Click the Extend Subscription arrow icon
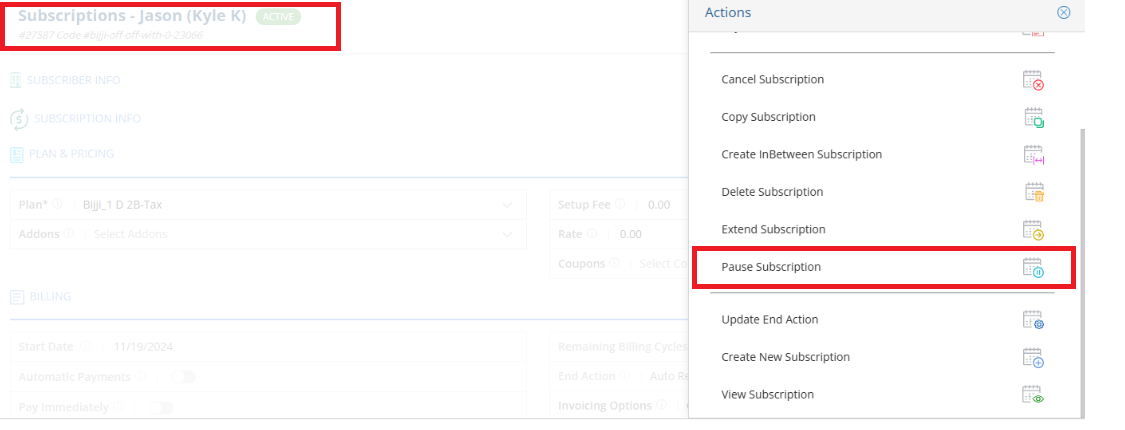 pos(1033,229)
